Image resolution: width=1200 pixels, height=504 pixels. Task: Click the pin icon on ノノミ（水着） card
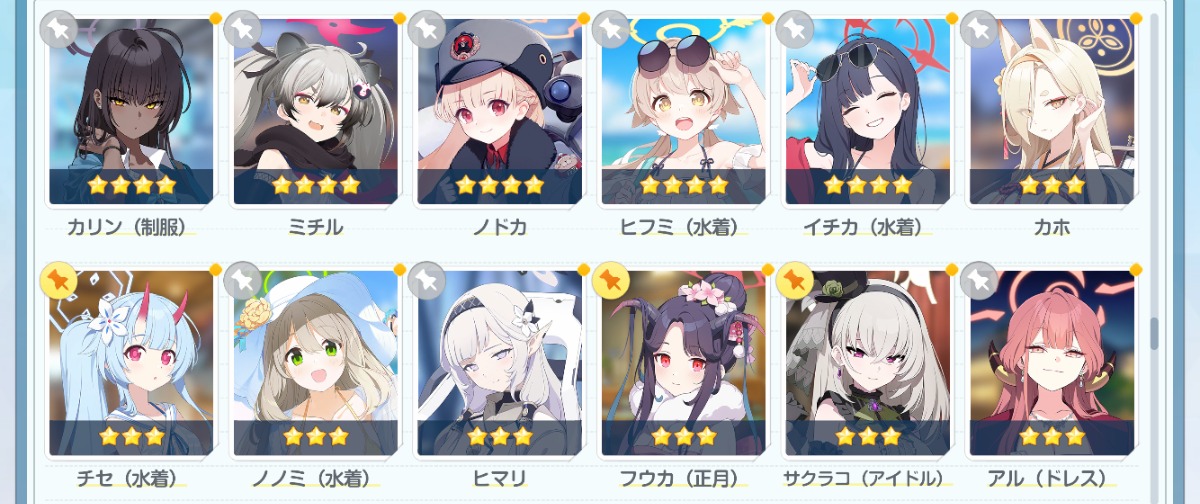coord(243,281)
